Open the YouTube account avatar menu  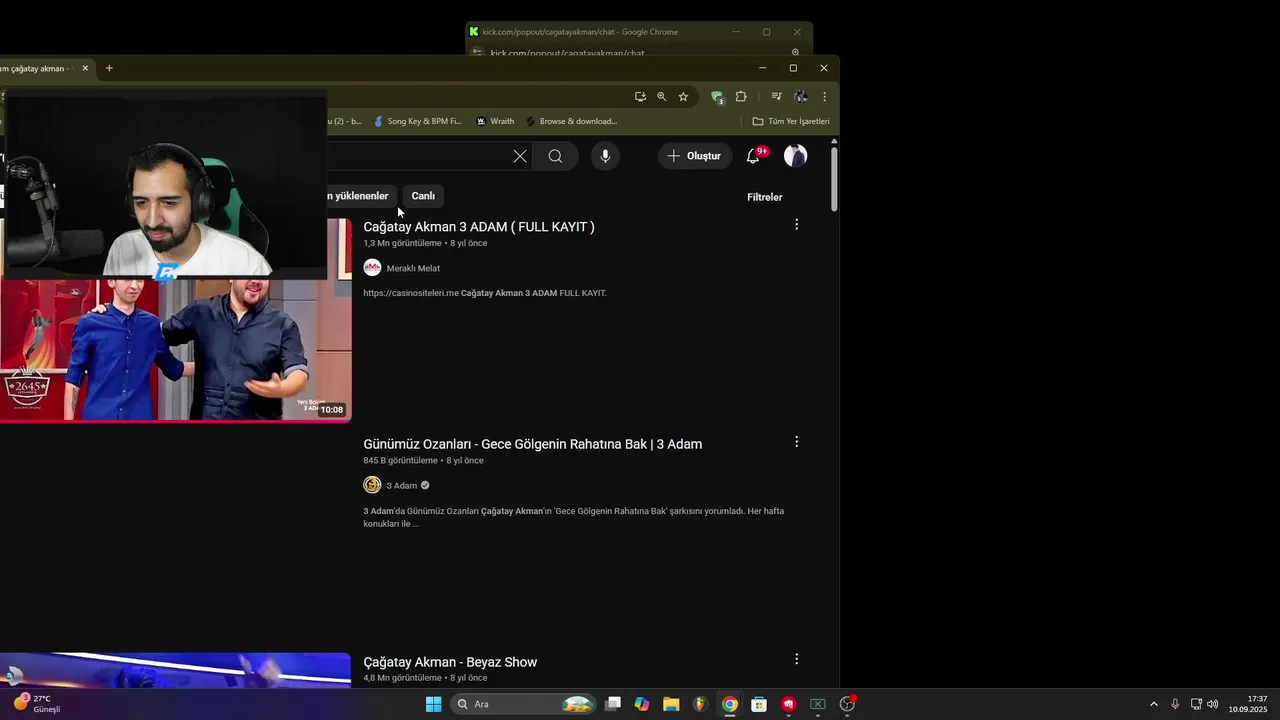[795, 156]
